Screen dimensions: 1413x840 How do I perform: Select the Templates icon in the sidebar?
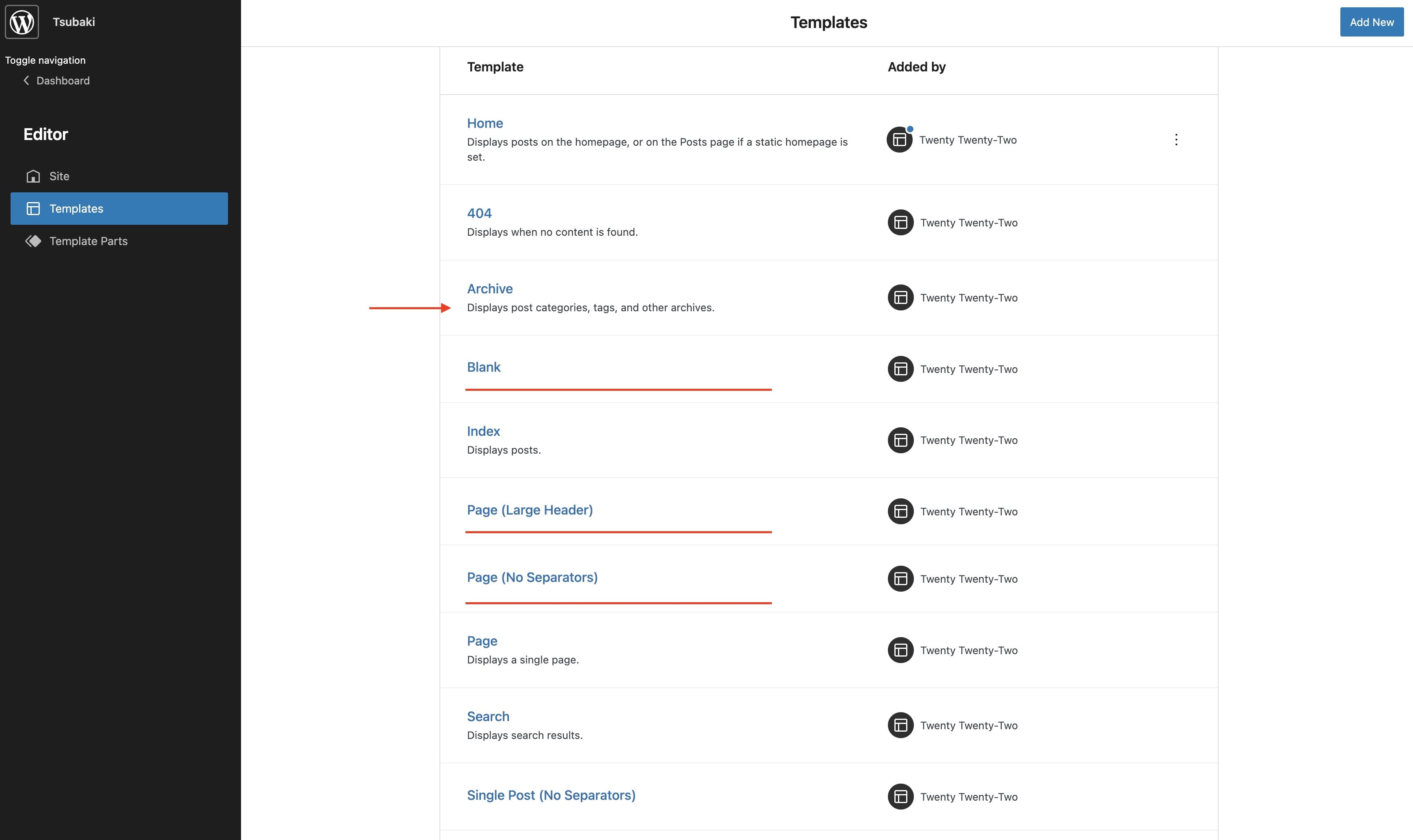point(33,208)
